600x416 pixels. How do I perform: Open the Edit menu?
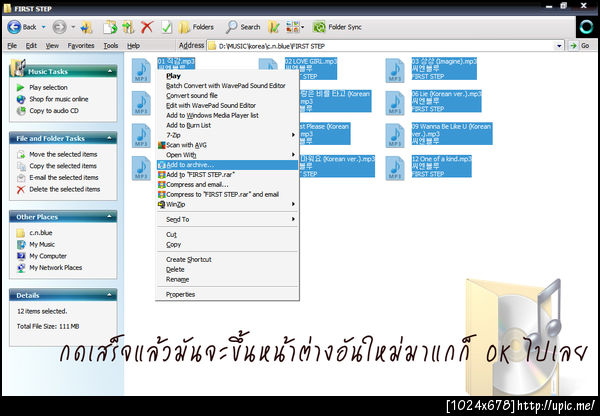pyautogui.click(x=31, y=46)
